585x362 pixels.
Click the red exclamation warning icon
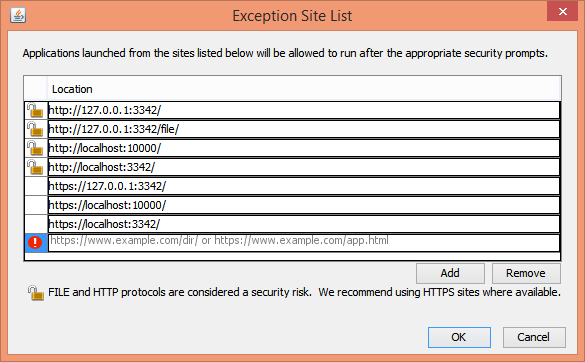(x=35, y=243)
